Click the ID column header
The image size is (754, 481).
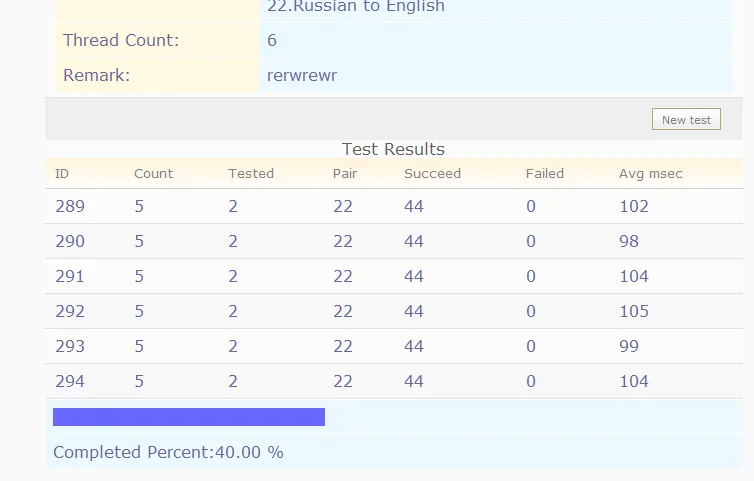click(62, 174)
